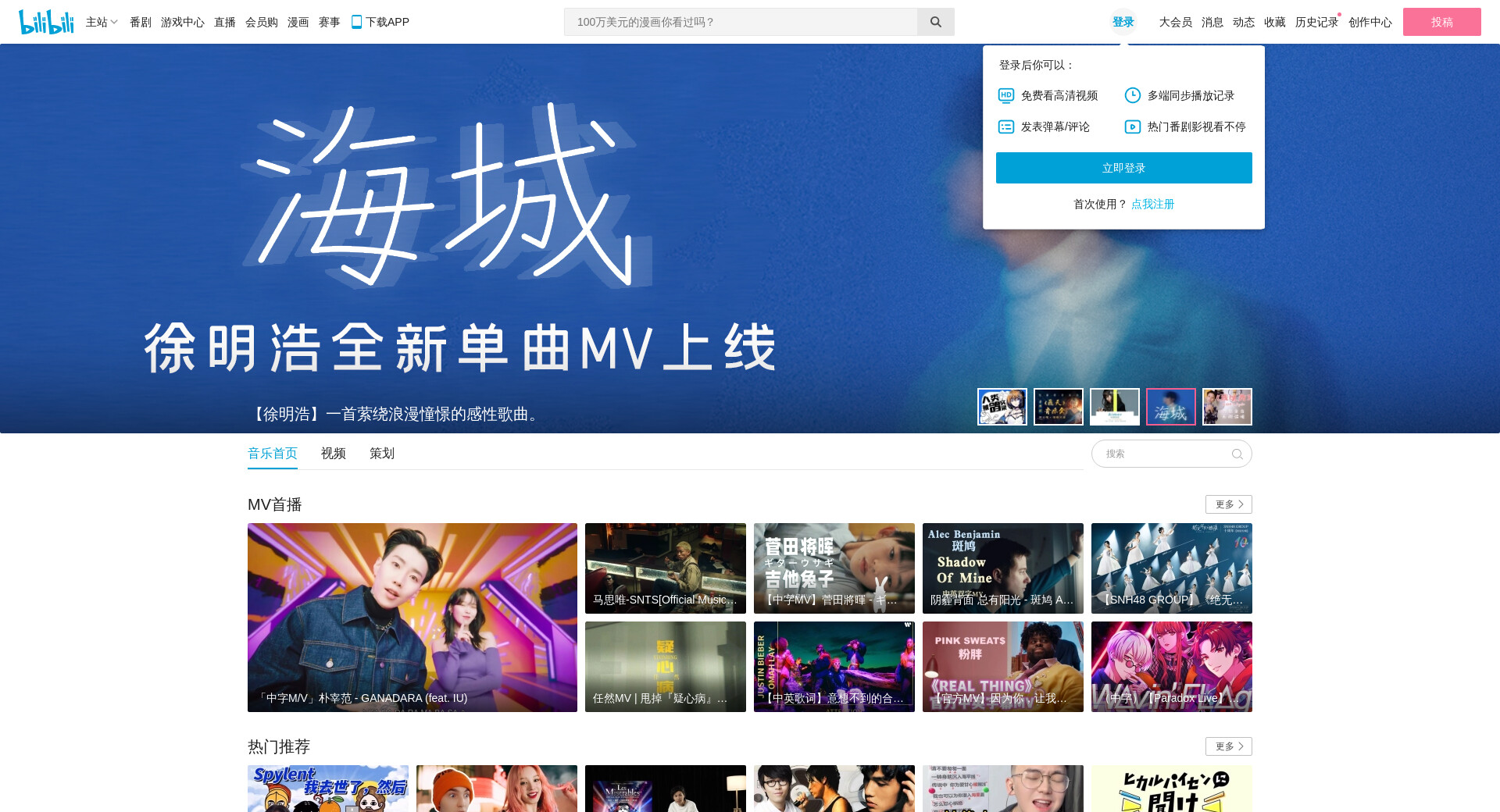This screenshot has height=812, width=1500.
Task: Go to 游戏中心
Action: point(183,22)
